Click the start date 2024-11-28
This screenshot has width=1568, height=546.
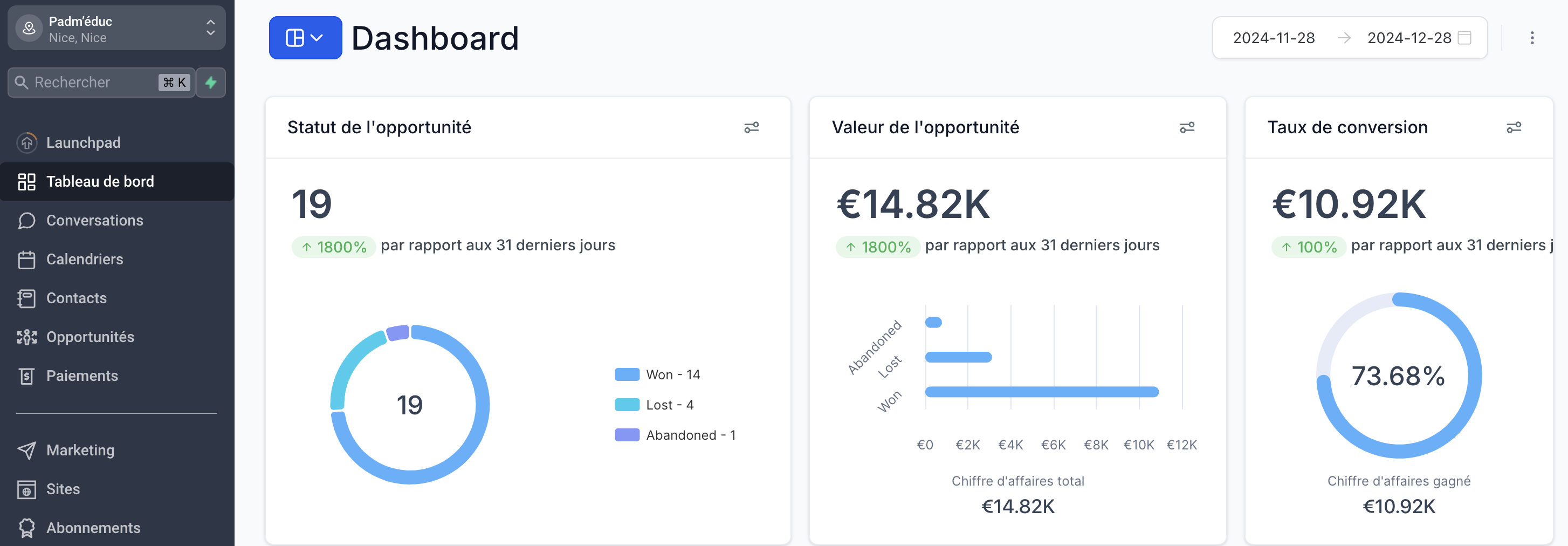[1274, 38]
